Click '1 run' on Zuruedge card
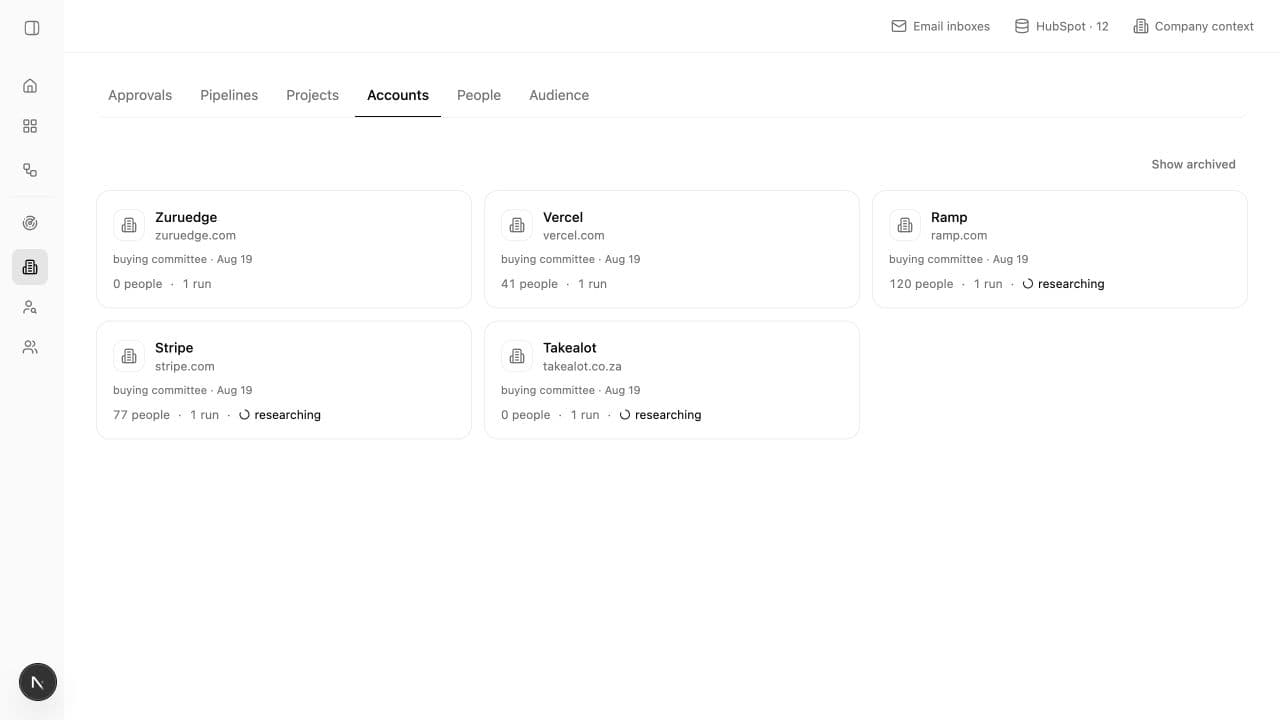 pyautogui.click(x=197, y=284)
